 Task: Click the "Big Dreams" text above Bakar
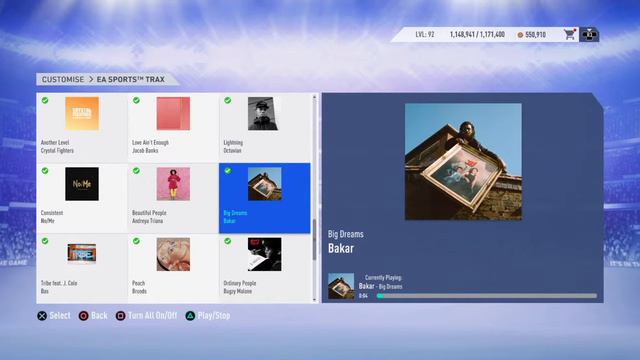[346, 234]
